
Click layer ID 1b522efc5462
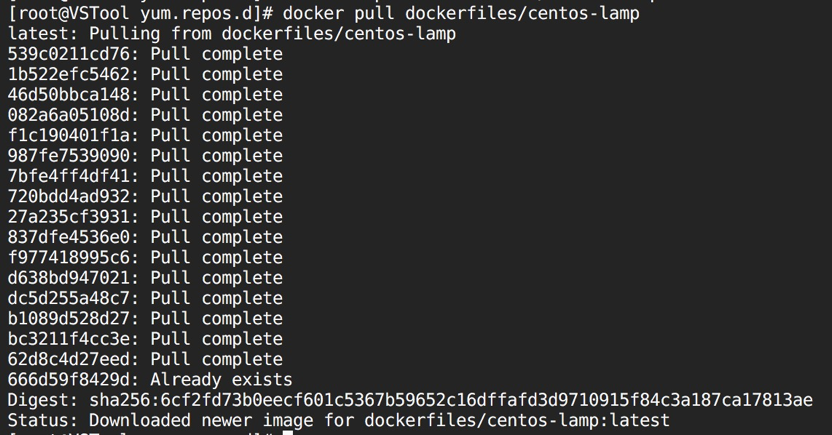click(x=68, y=74)
